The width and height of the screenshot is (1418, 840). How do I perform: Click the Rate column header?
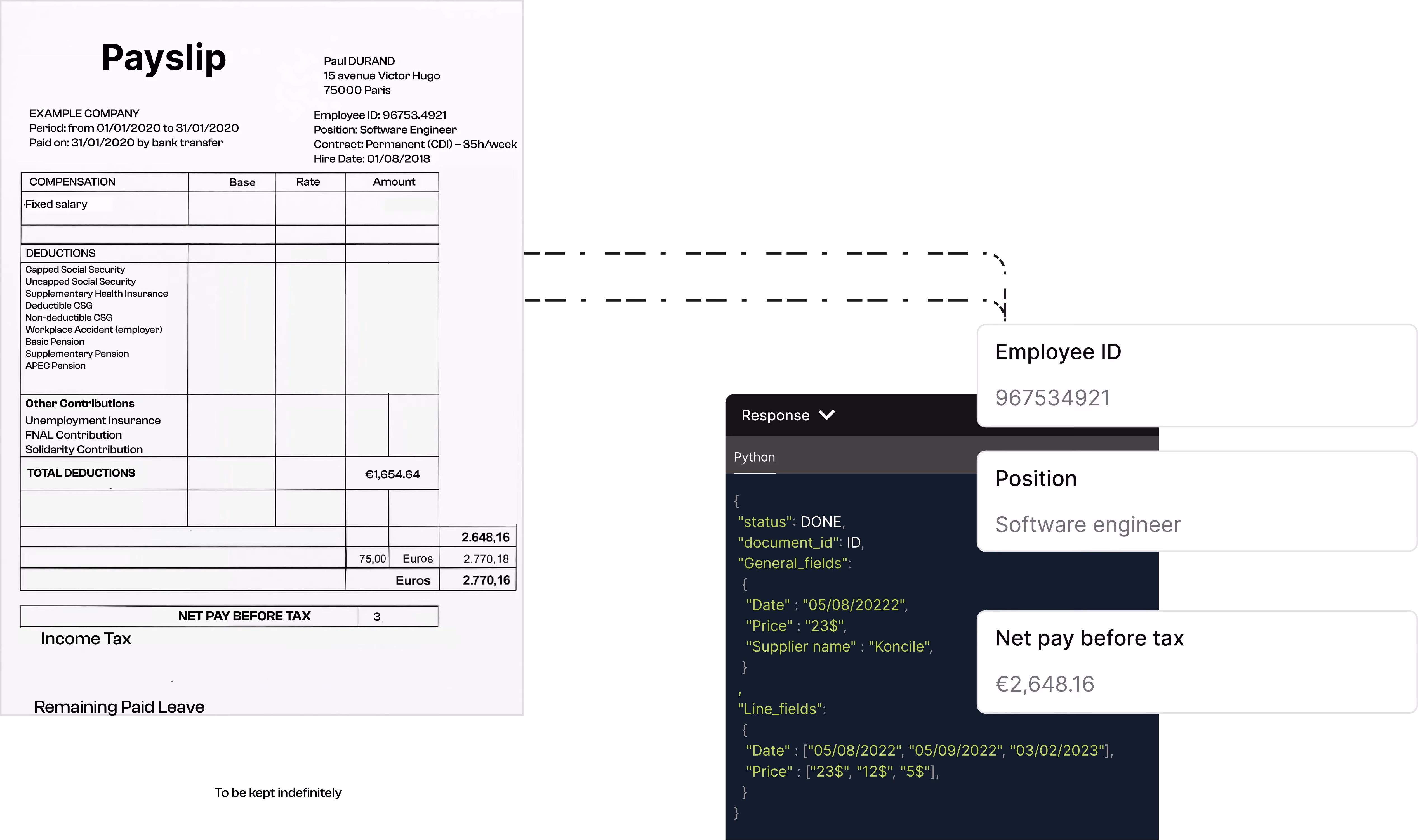coord(308,182)
